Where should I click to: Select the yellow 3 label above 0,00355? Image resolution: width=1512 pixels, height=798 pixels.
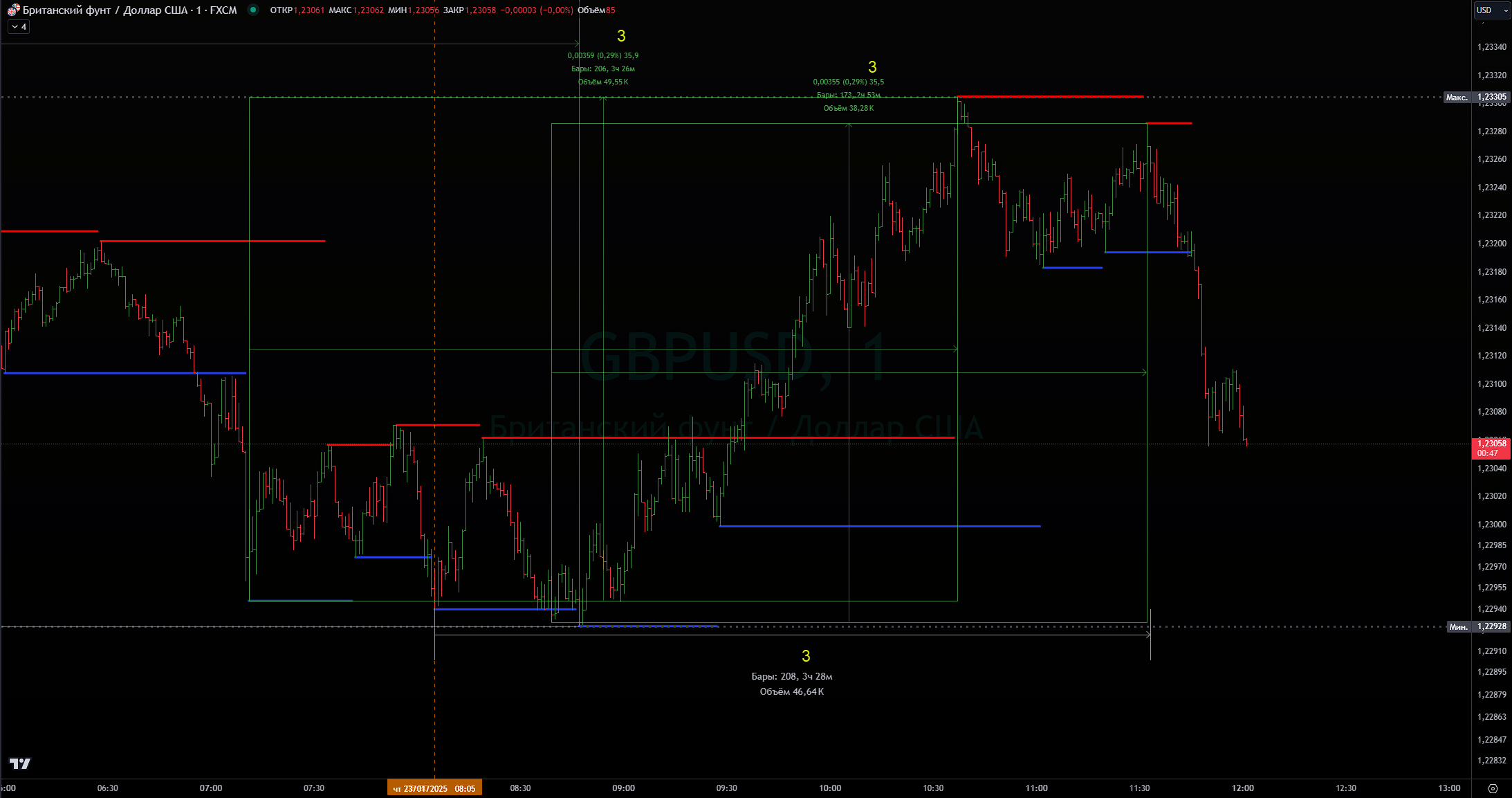pos(872,67)
